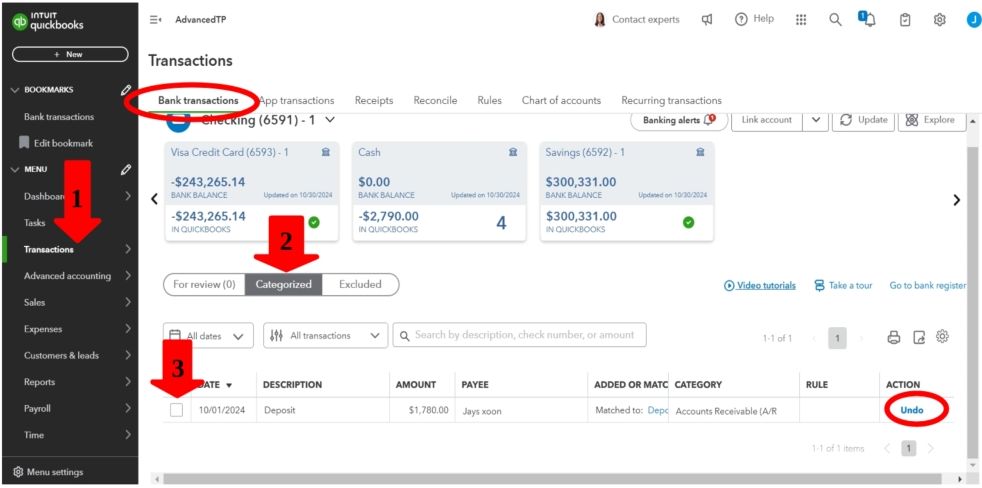Open the user profile avatar J

[974, 19]
